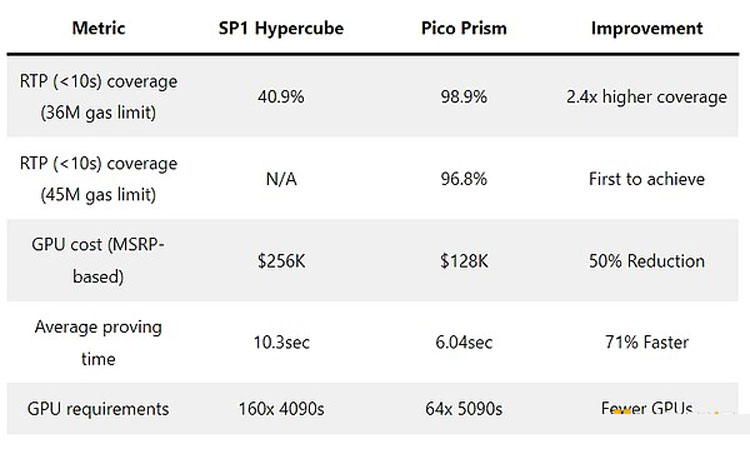This screenshot has height=449, width=750.
Task: Click the Metric column header
Action: [98, 28]
